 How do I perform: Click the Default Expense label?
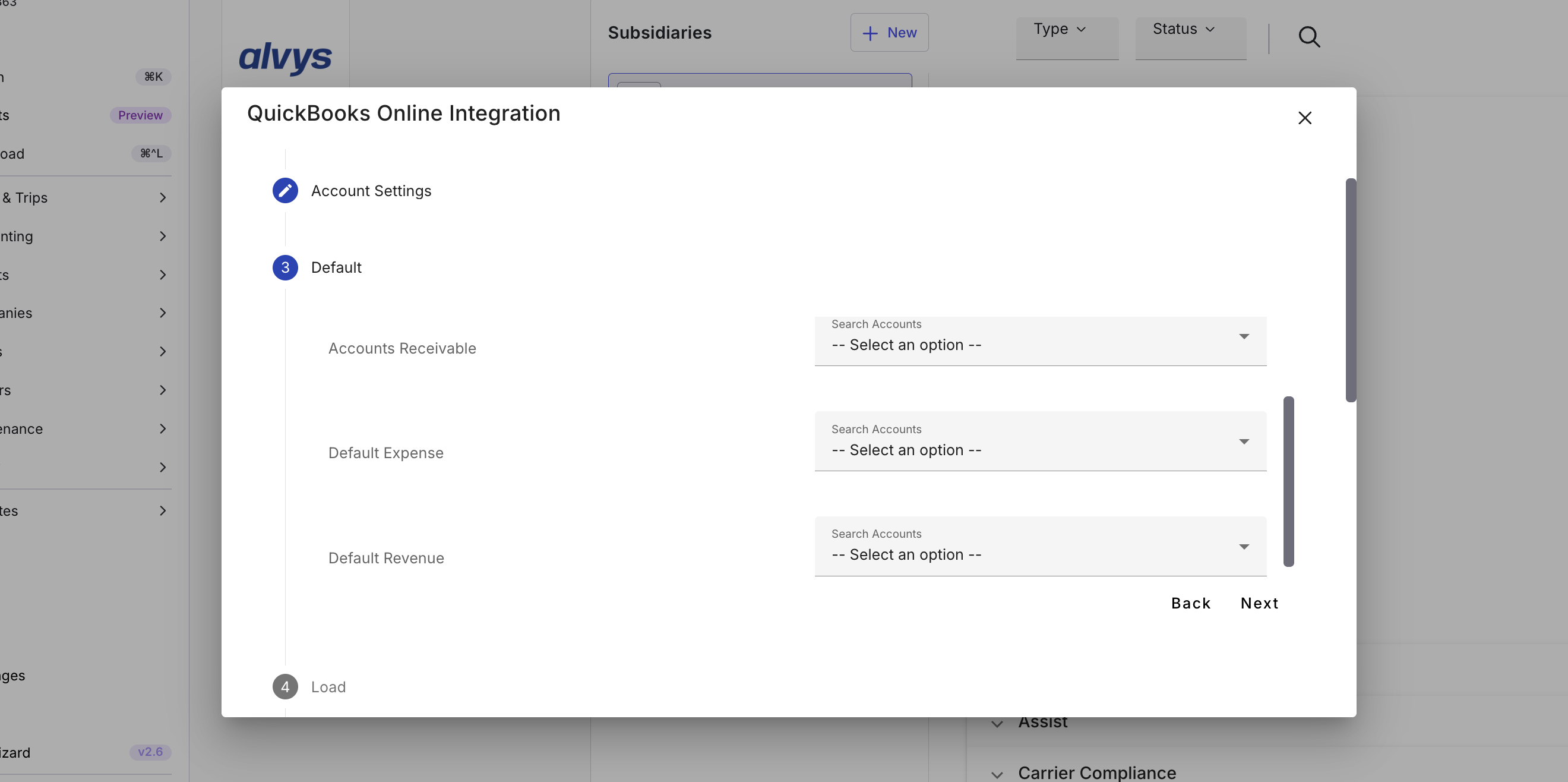coord(385,453)
